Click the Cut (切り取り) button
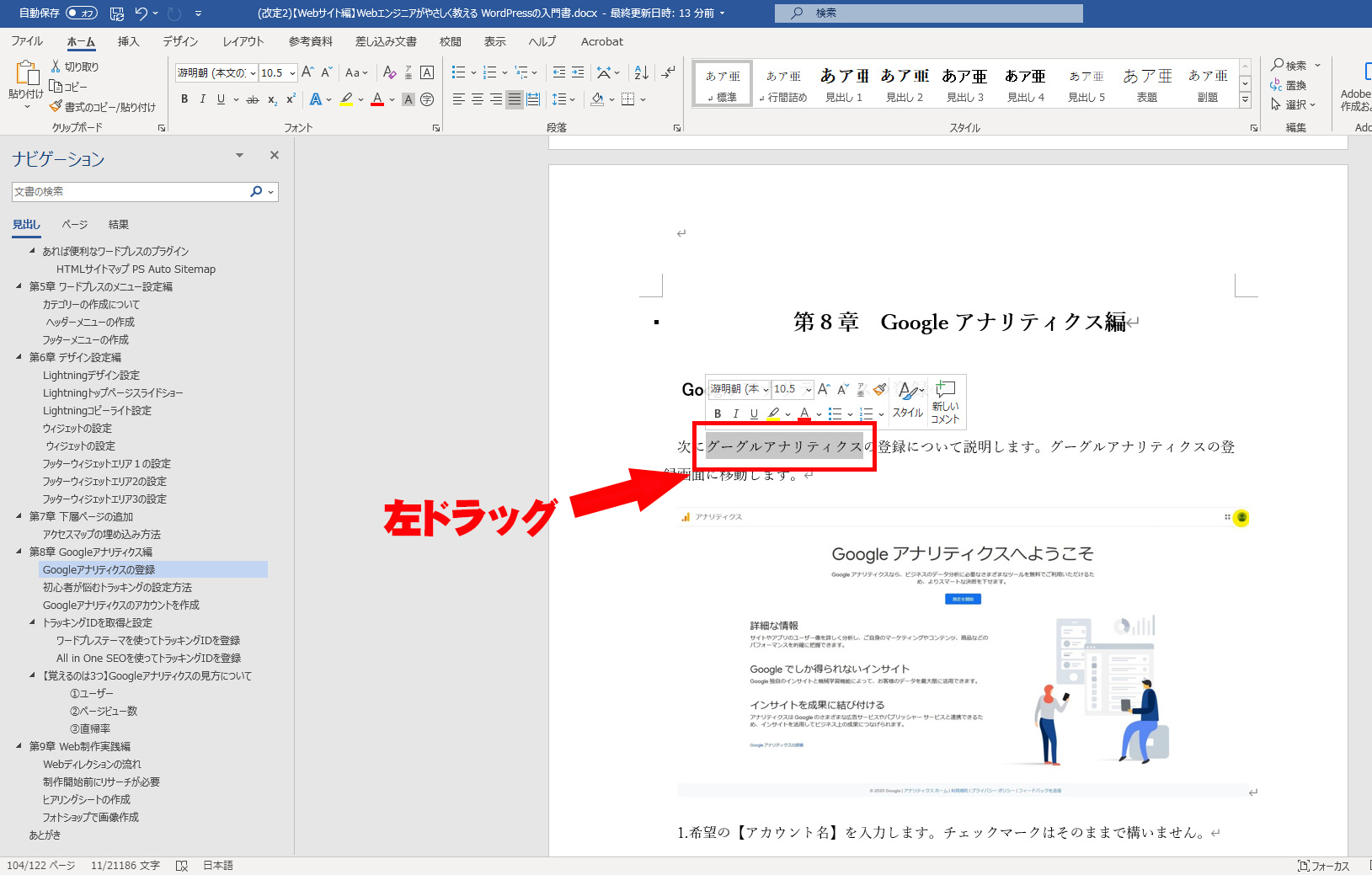The width and height of the screenshot is (1372, 875). (x=74, y=67)
